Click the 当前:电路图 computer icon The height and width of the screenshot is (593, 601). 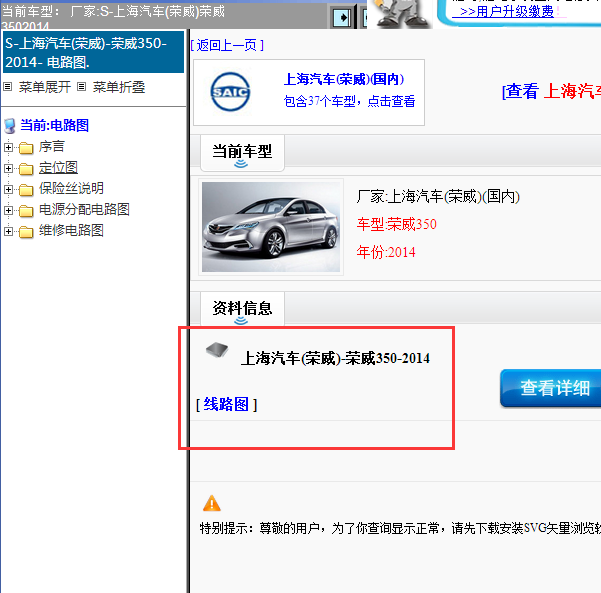click(x=10, y=126)
